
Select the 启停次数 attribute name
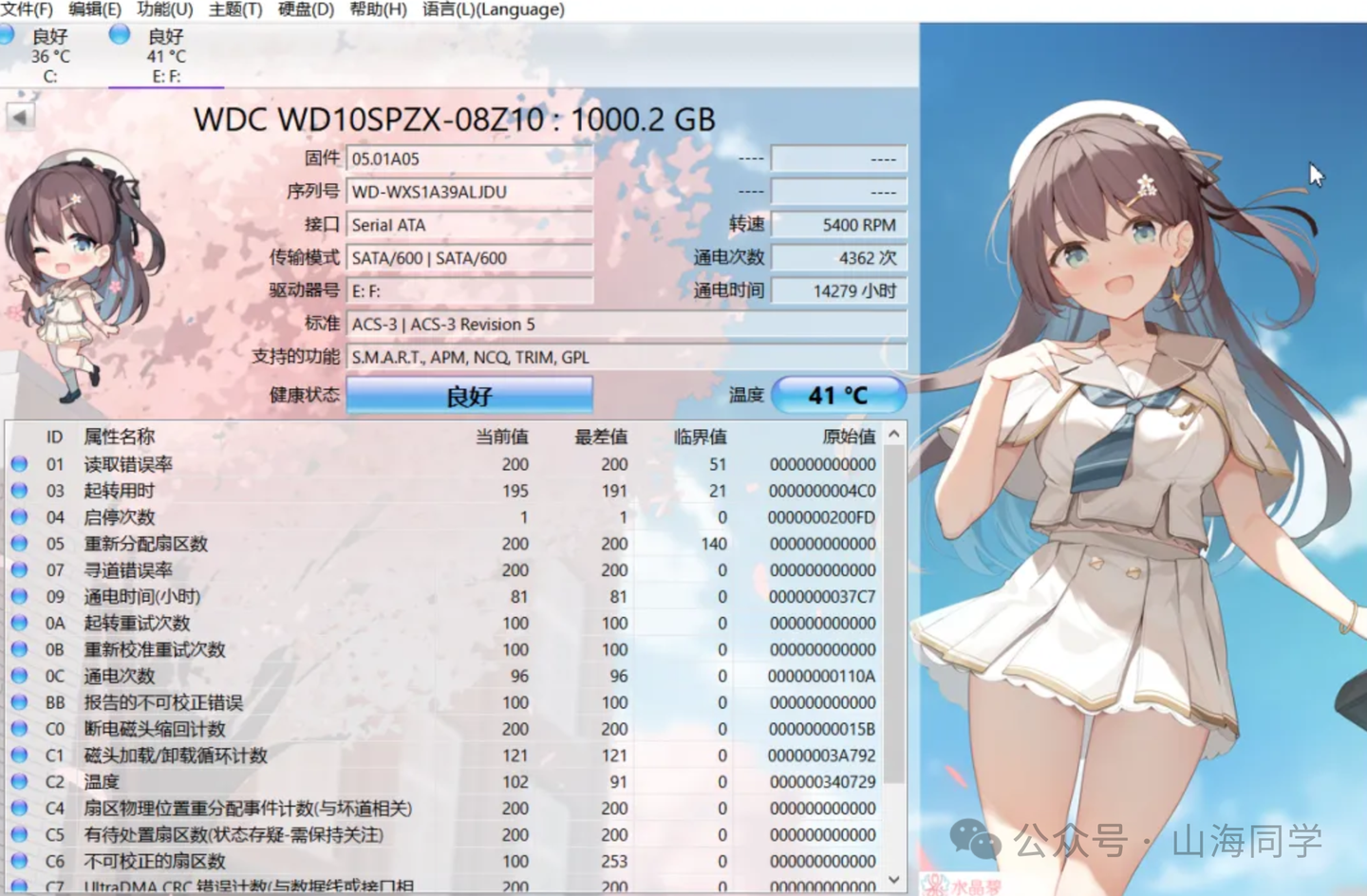[119, 517]
